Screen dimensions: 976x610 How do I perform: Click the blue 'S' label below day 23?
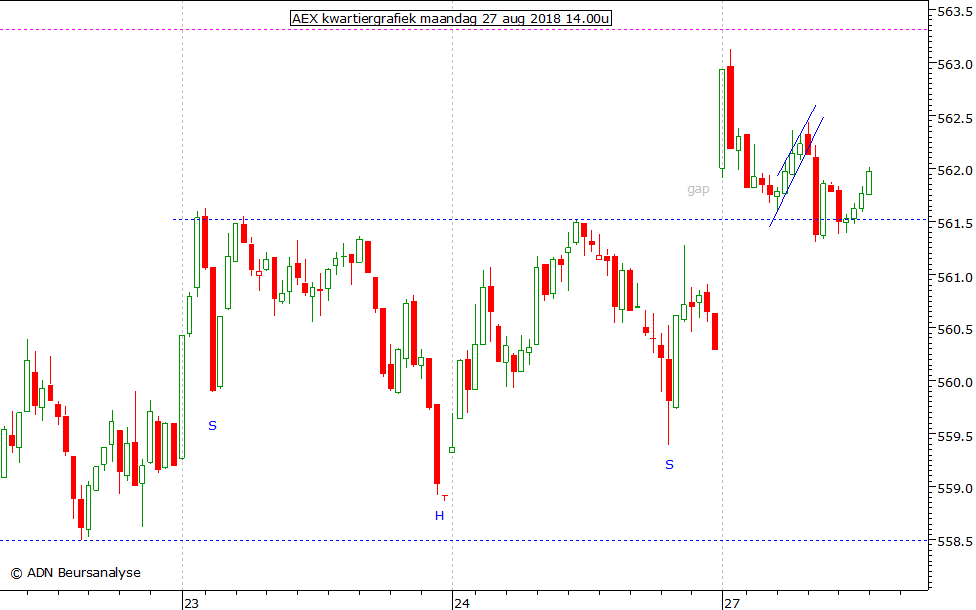(212, 426)
